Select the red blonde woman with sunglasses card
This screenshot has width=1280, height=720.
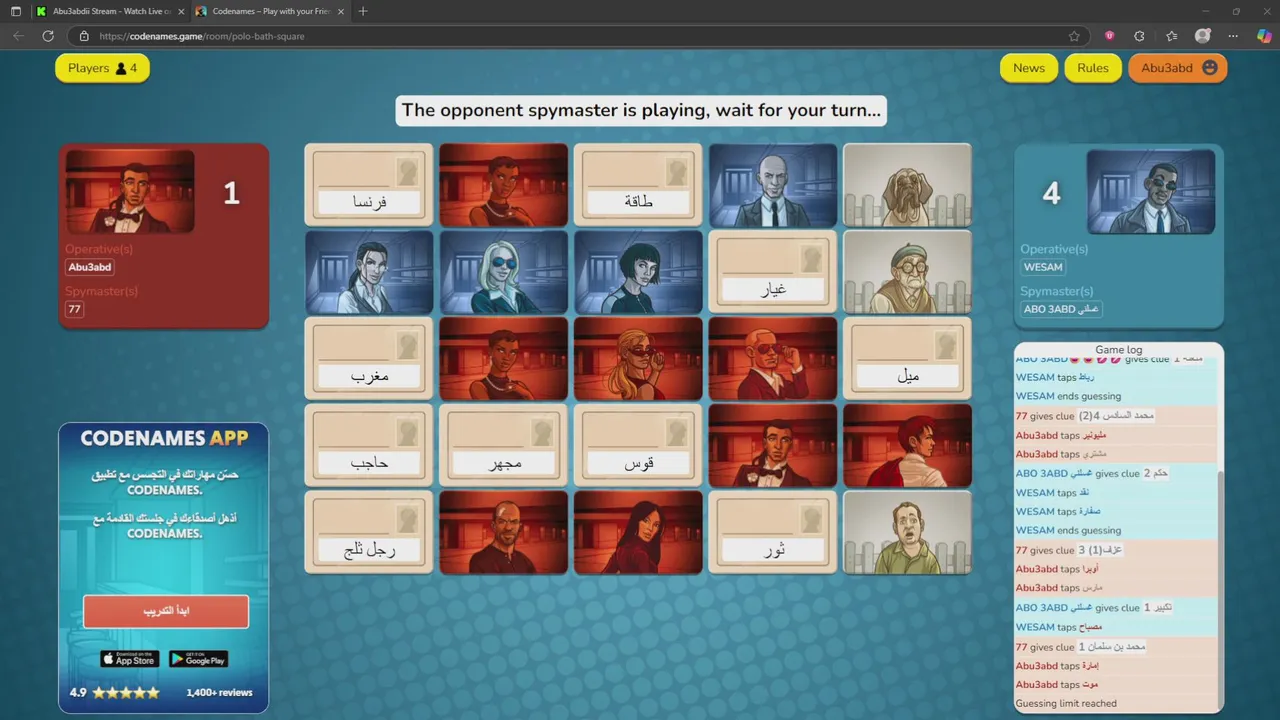[638, 359]
